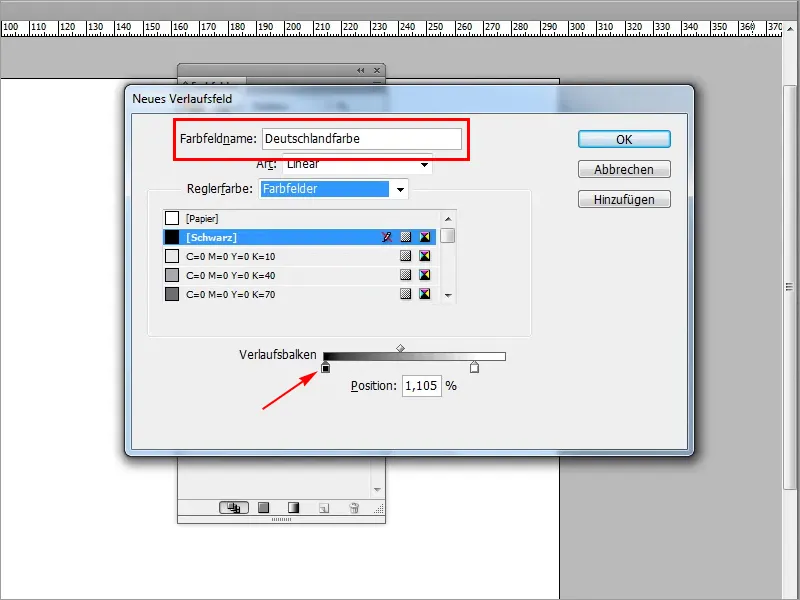Click the trash icon to delete a swatch
The height and width of the screenshot is (600, 800).
353,507
